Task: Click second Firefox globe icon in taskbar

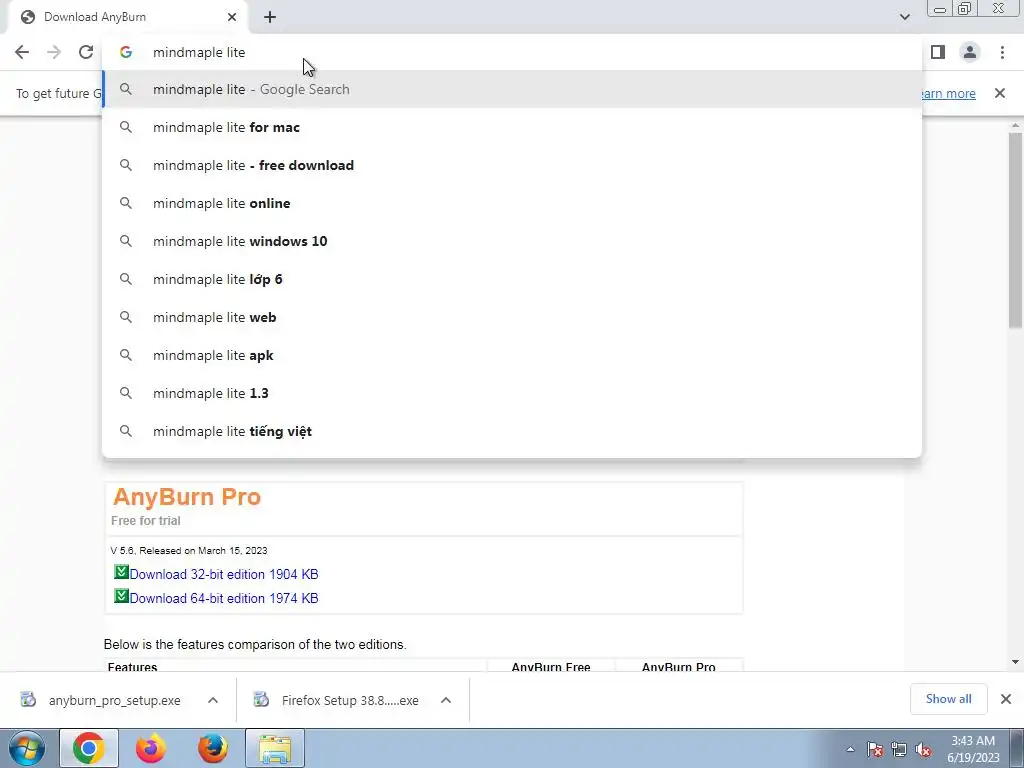Action: (213, 748)
